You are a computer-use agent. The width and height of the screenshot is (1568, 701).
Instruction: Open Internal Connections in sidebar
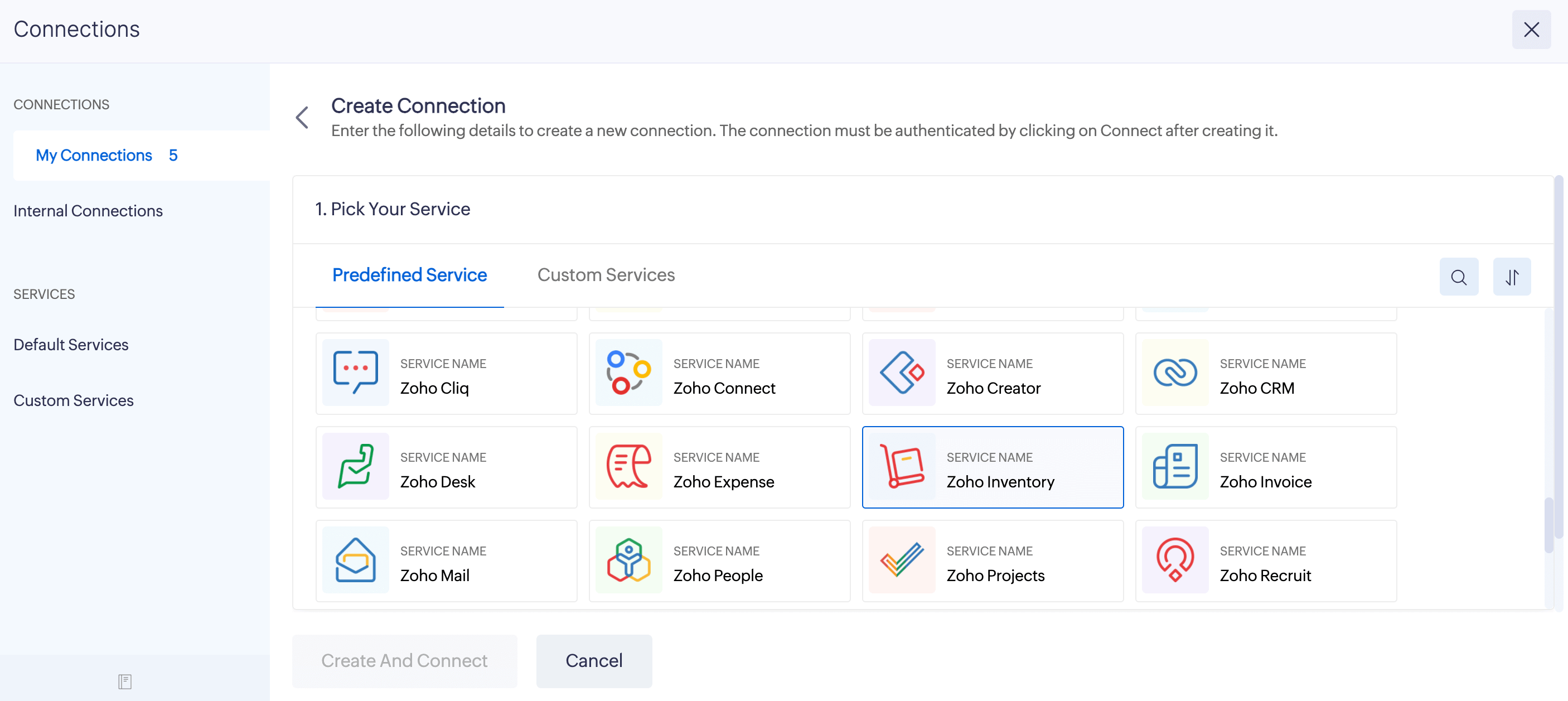pyautogui.click(x=88, y=211)
